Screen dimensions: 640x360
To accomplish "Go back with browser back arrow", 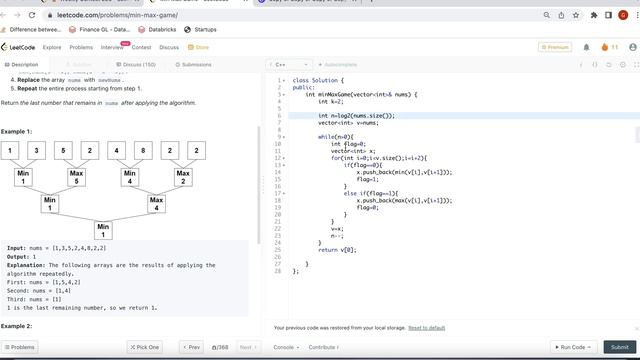I will point(4,15).
